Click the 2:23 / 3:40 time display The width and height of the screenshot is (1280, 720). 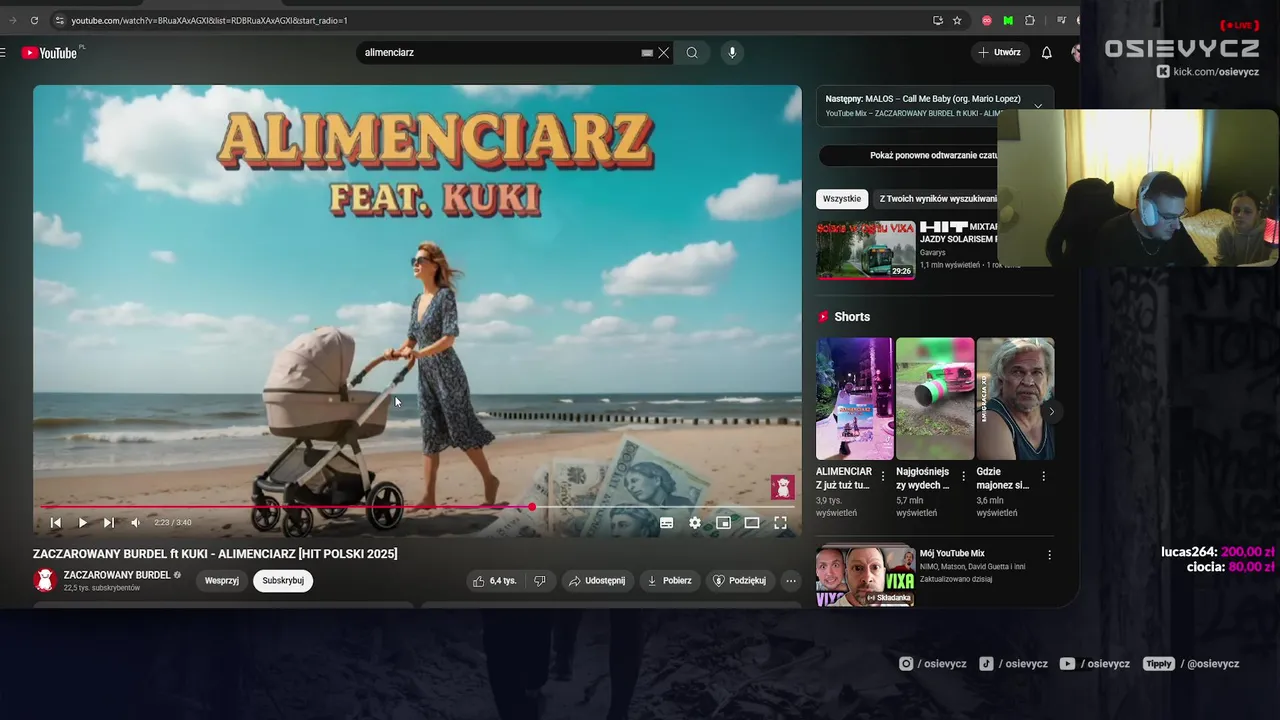(173, 522)
